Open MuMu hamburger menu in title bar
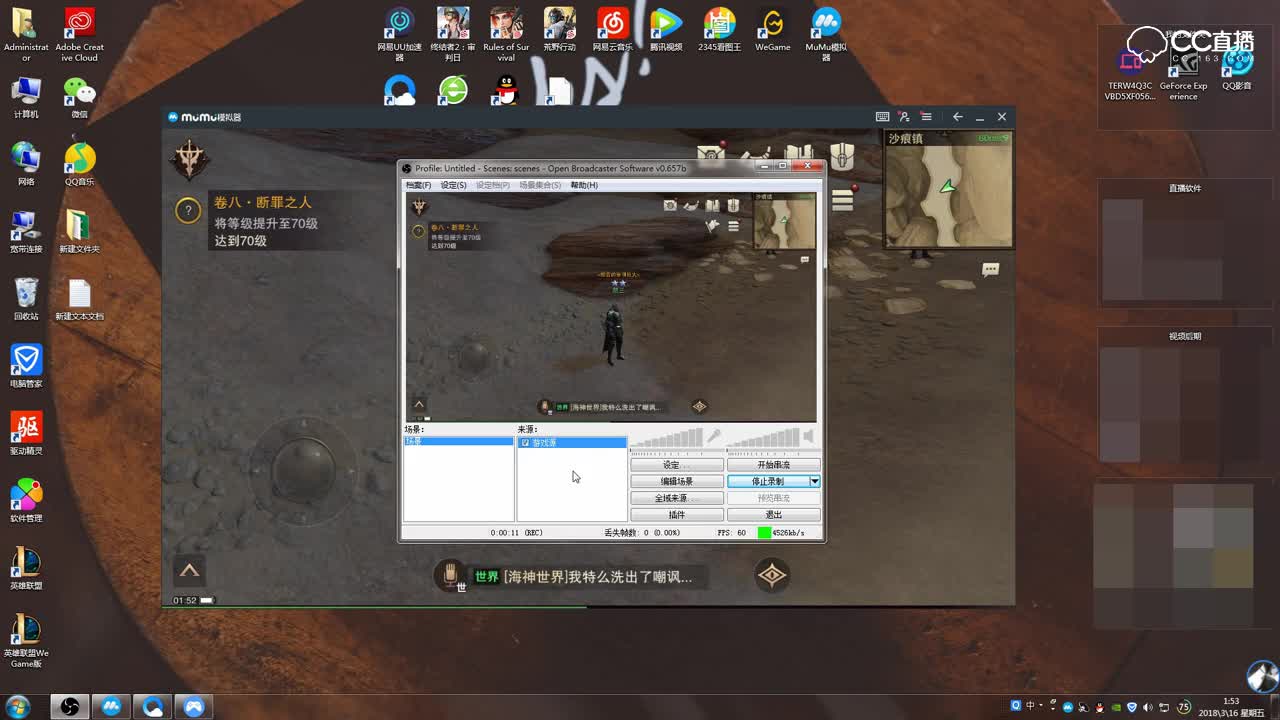 click(x=926, y=117)
